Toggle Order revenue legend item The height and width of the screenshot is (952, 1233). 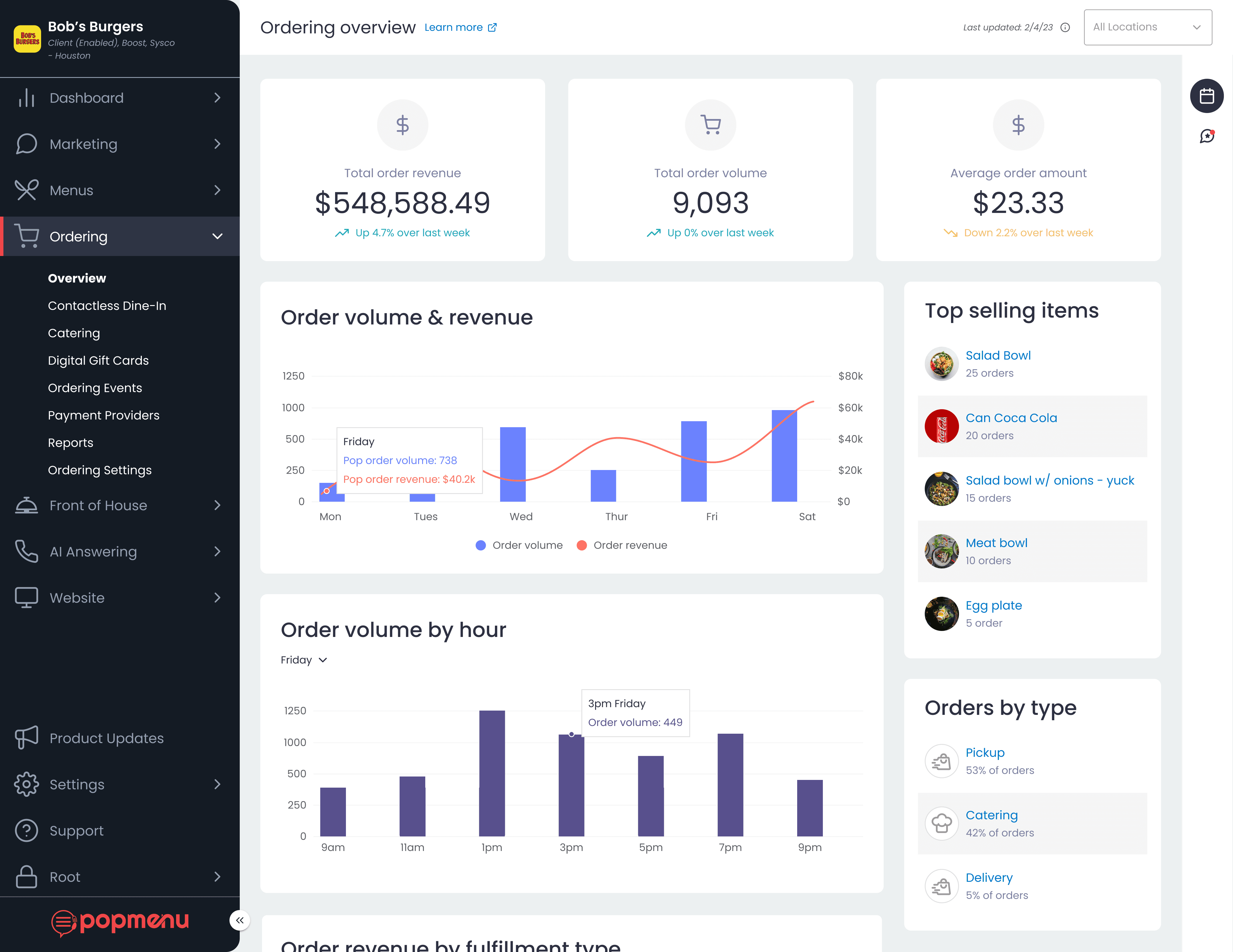[x=622, y=545]
